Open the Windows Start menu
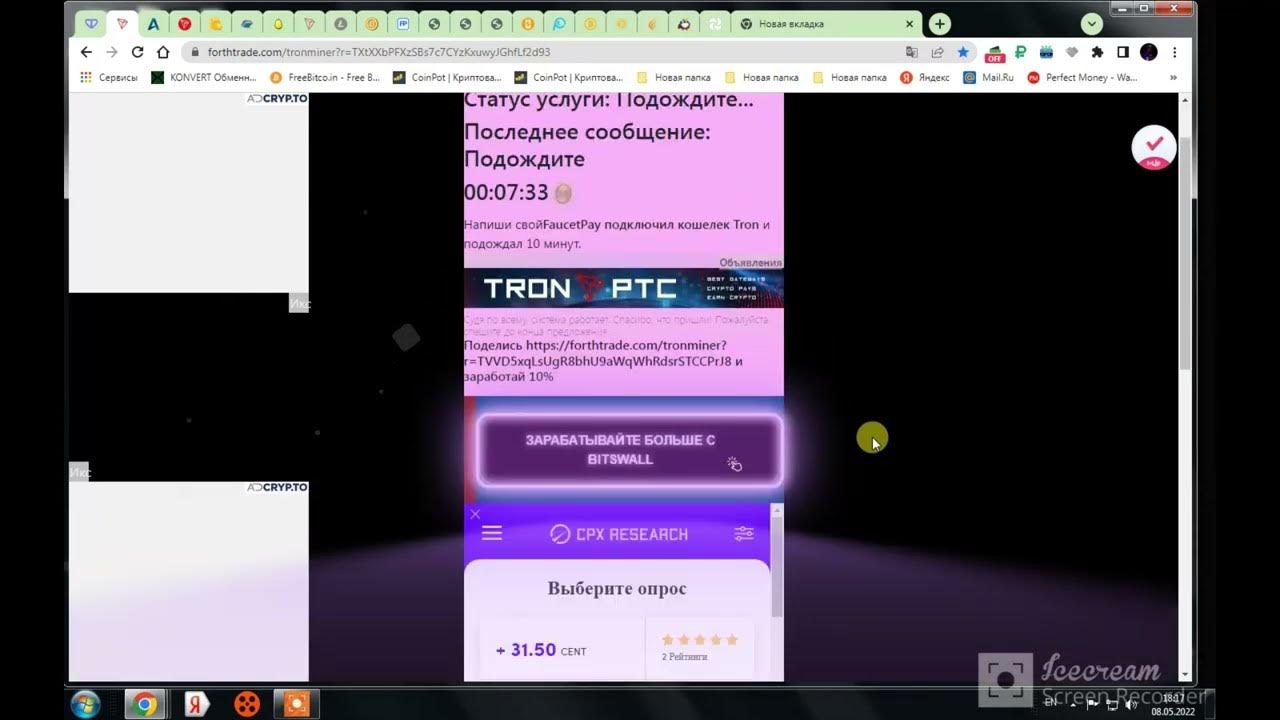 (85, 704)
